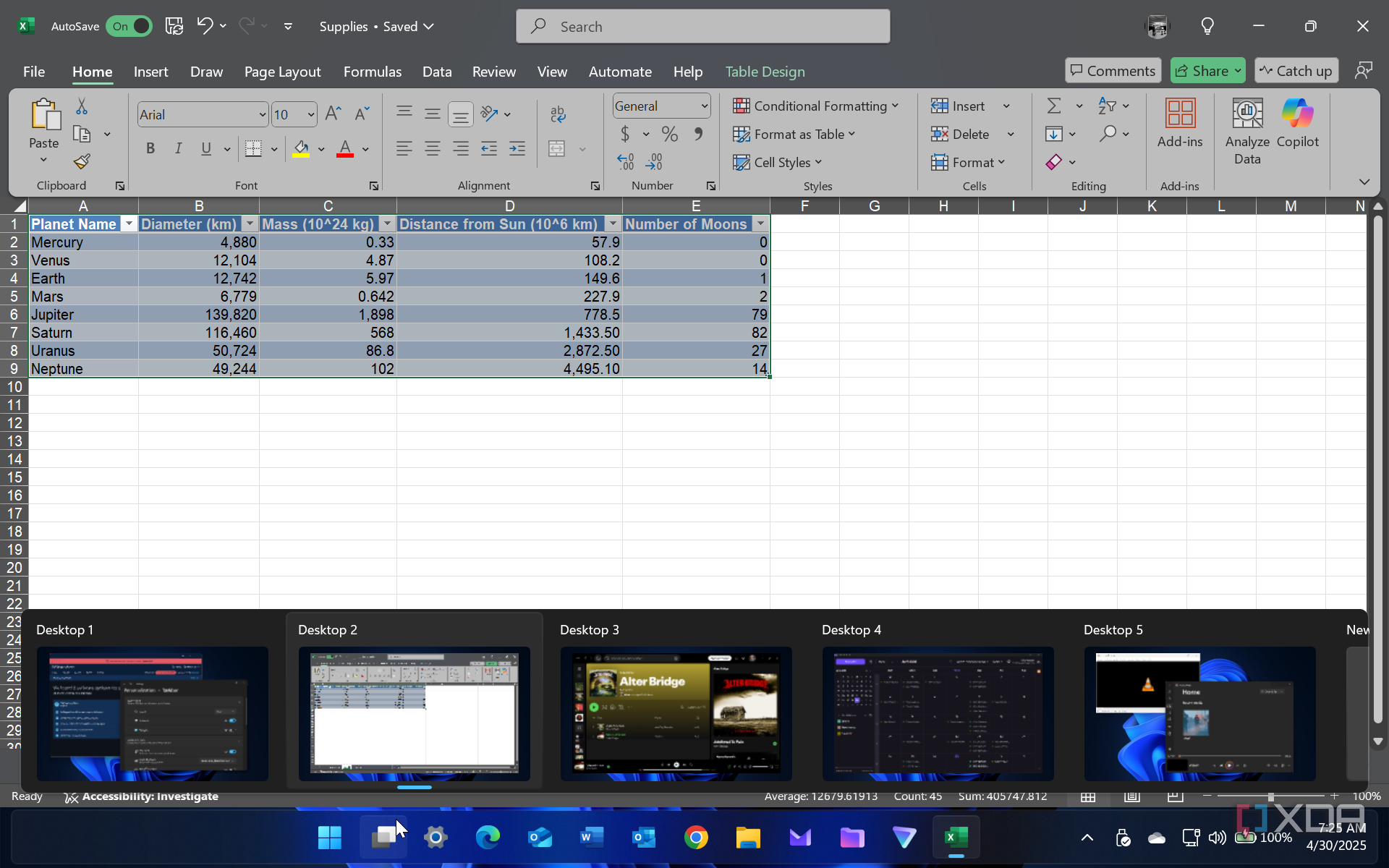The height and width of the screenshot is (868, 1389).
Task: Click the Wrap Text icon
Action: [558, 114]
